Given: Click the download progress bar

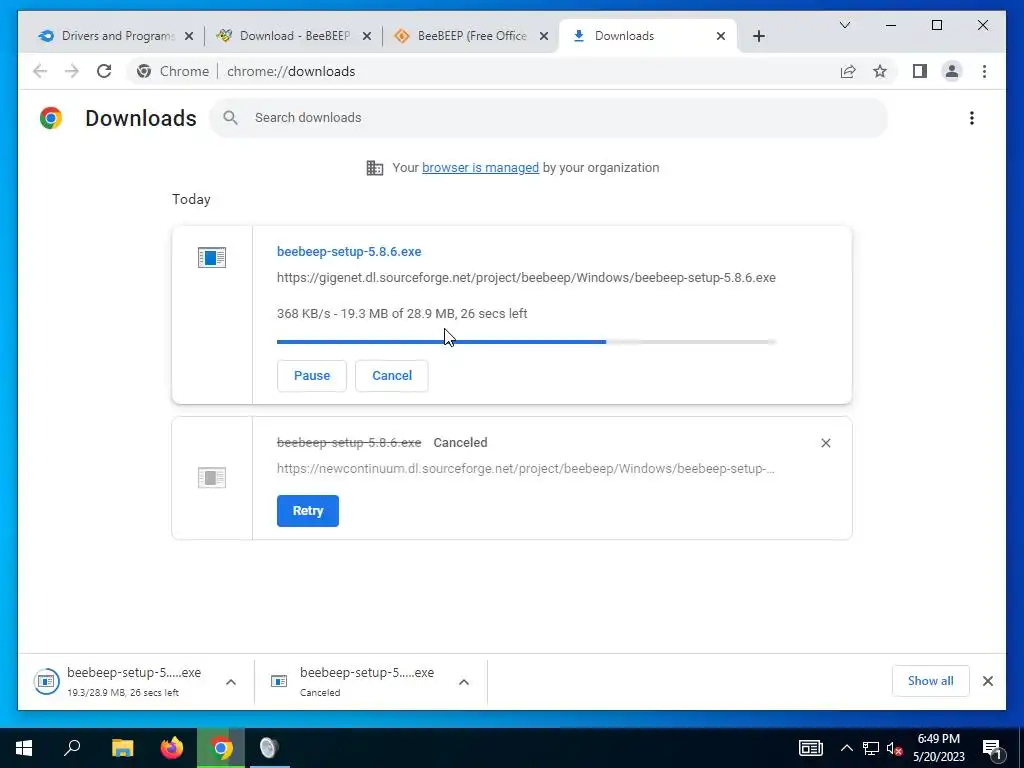Looking at the screenshot, I should click(x=526, y=342).
